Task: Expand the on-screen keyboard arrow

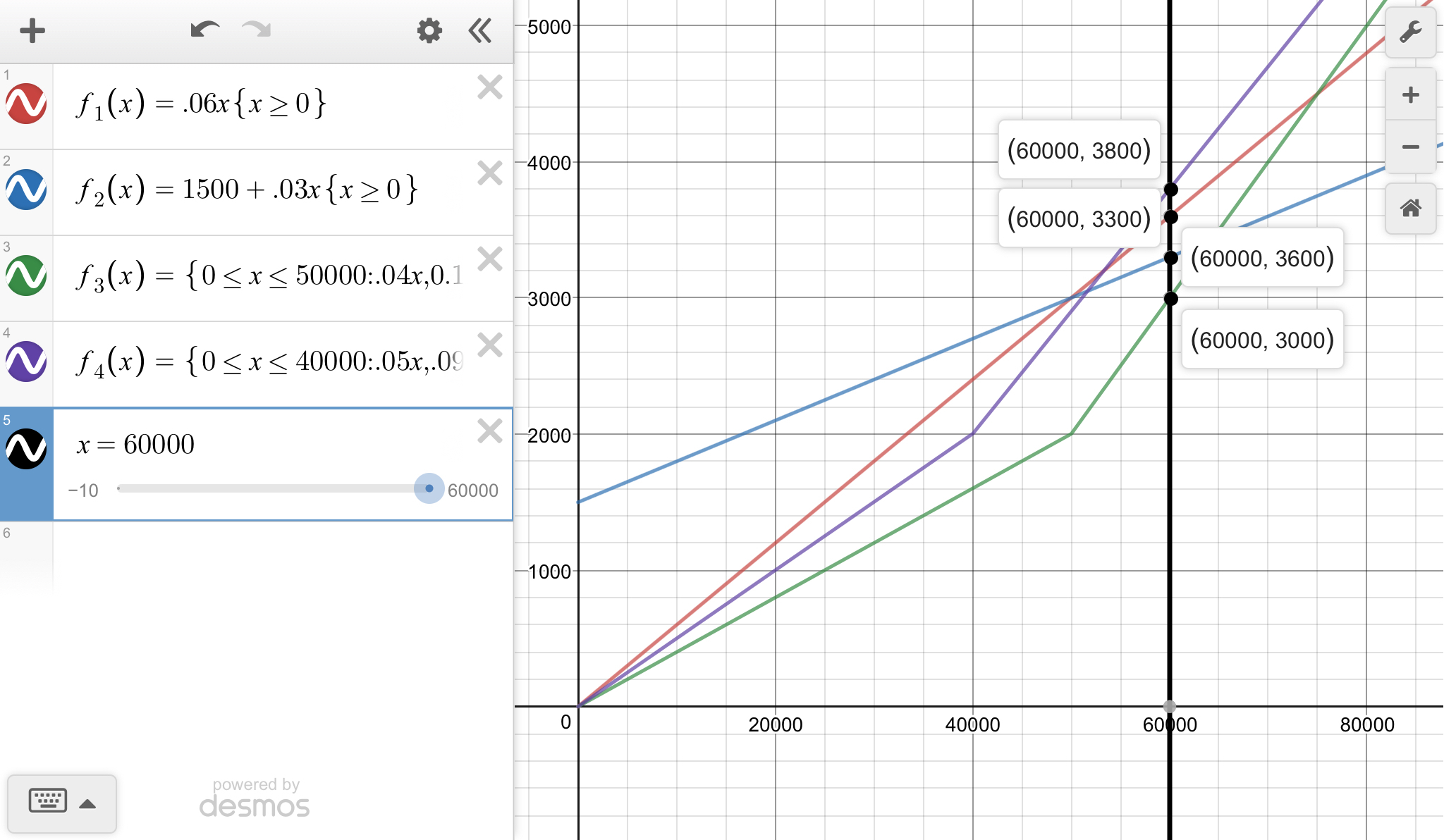Action: [87, 804]
